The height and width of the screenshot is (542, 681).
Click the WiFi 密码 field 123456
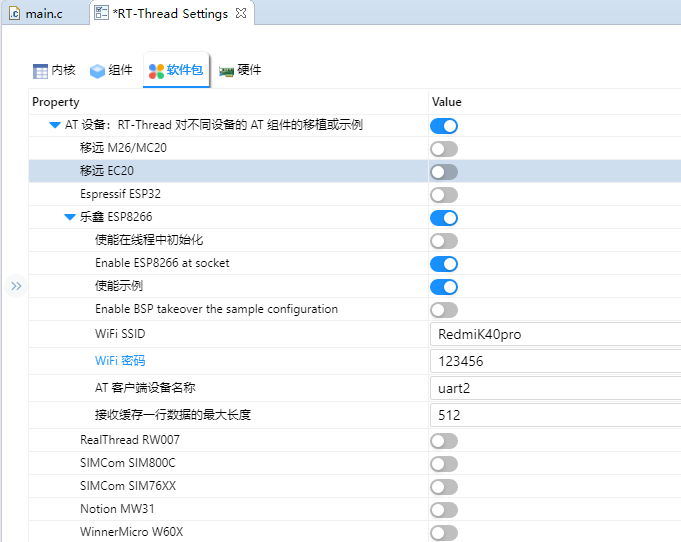(x=555, y=361)
